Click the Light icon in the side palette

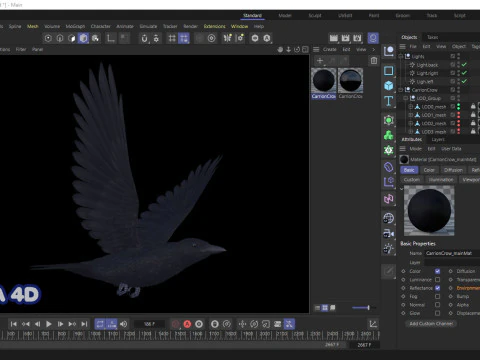click(x=389, y=248)
